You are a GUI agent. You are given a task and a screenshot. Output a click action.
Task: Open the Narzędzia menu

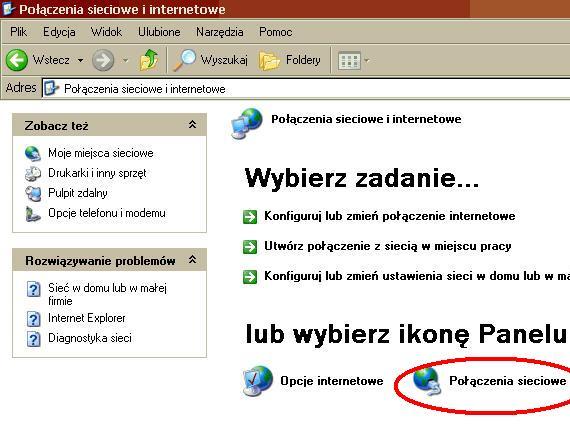click(x=220, y=32)
